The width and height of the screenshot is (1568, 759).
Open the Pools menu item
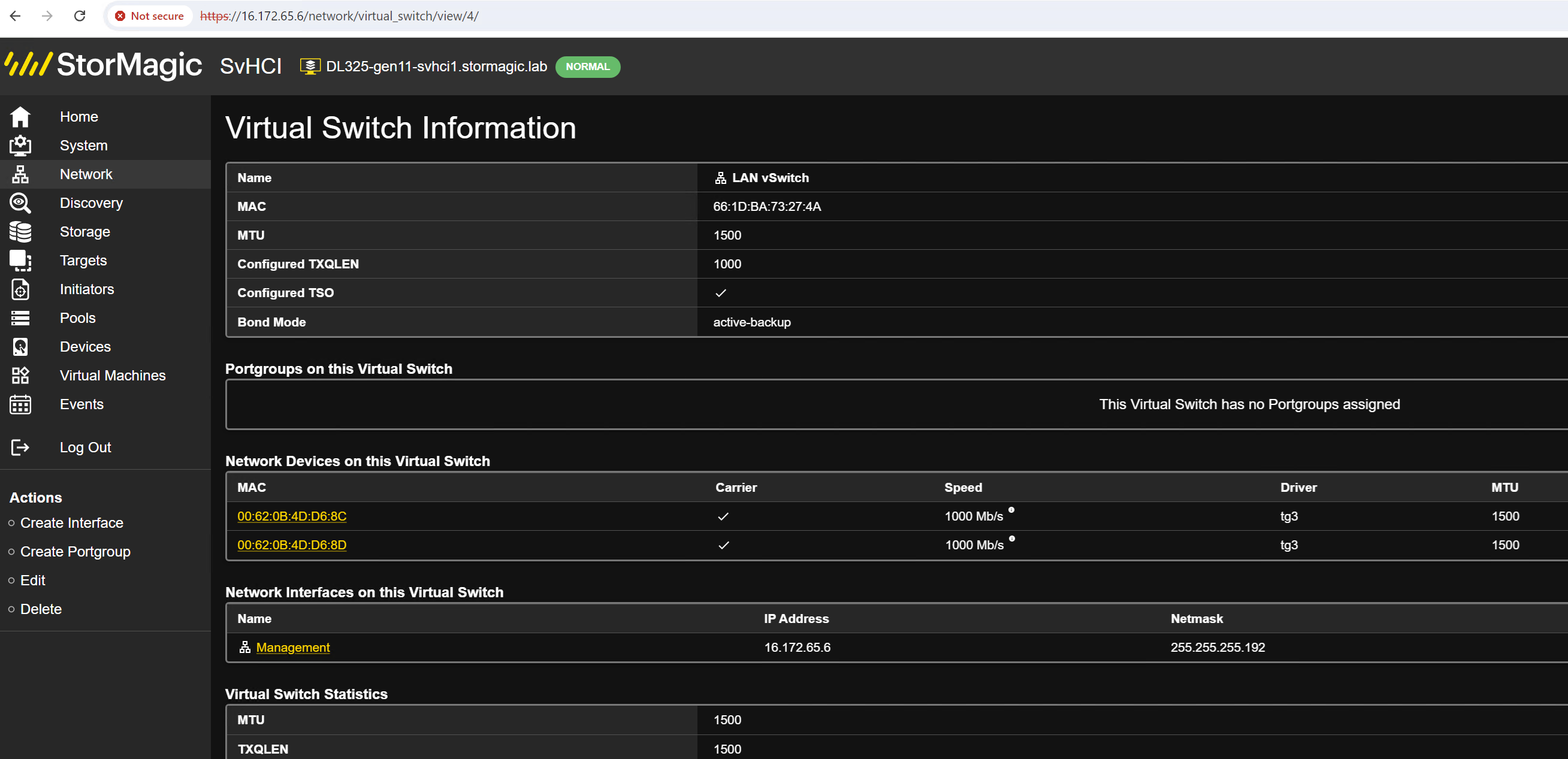pyautogui.click(x=77, y=317)
